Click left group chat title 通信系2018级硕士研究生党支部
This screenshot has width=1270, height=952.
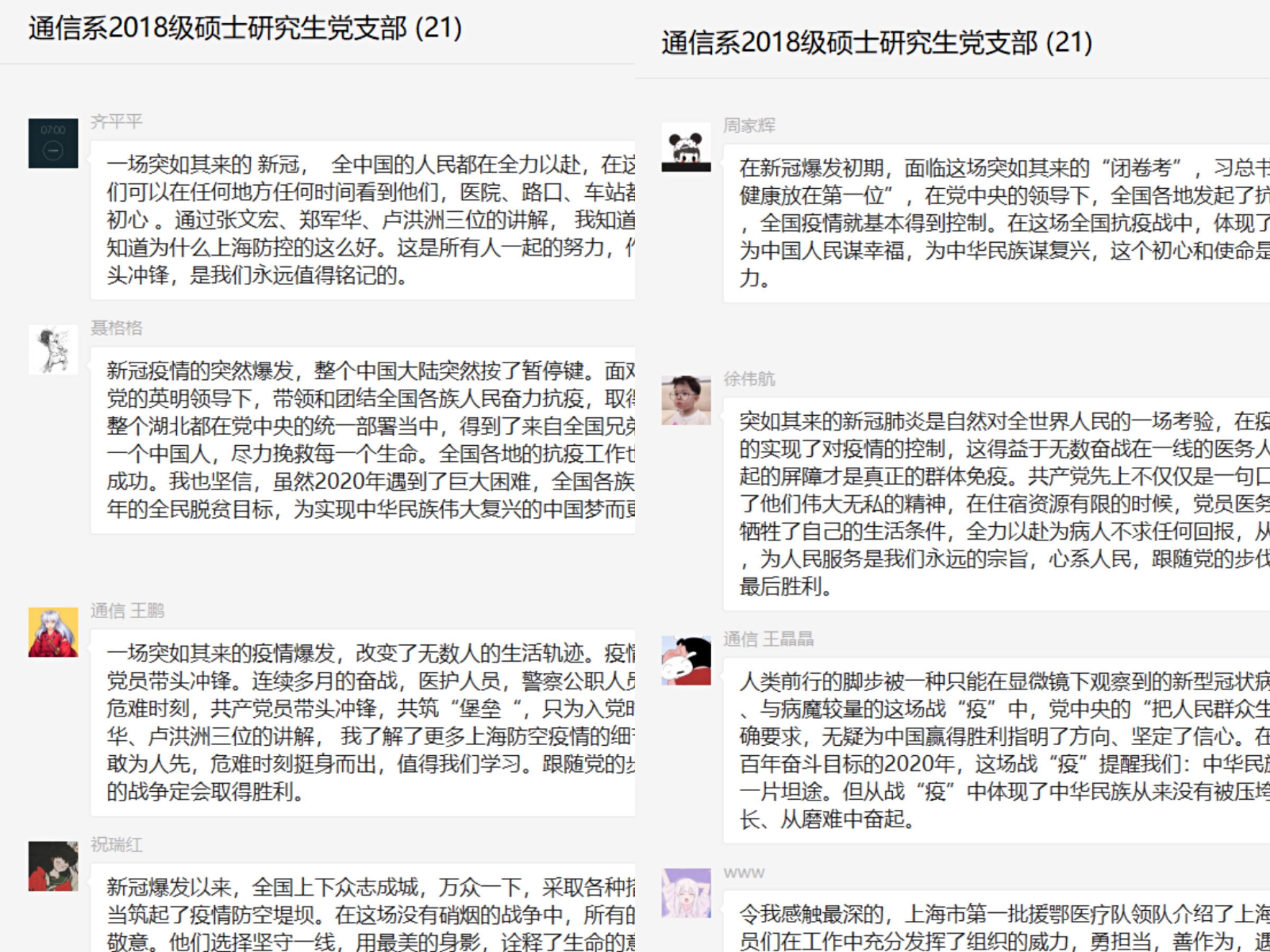[244, 28]
